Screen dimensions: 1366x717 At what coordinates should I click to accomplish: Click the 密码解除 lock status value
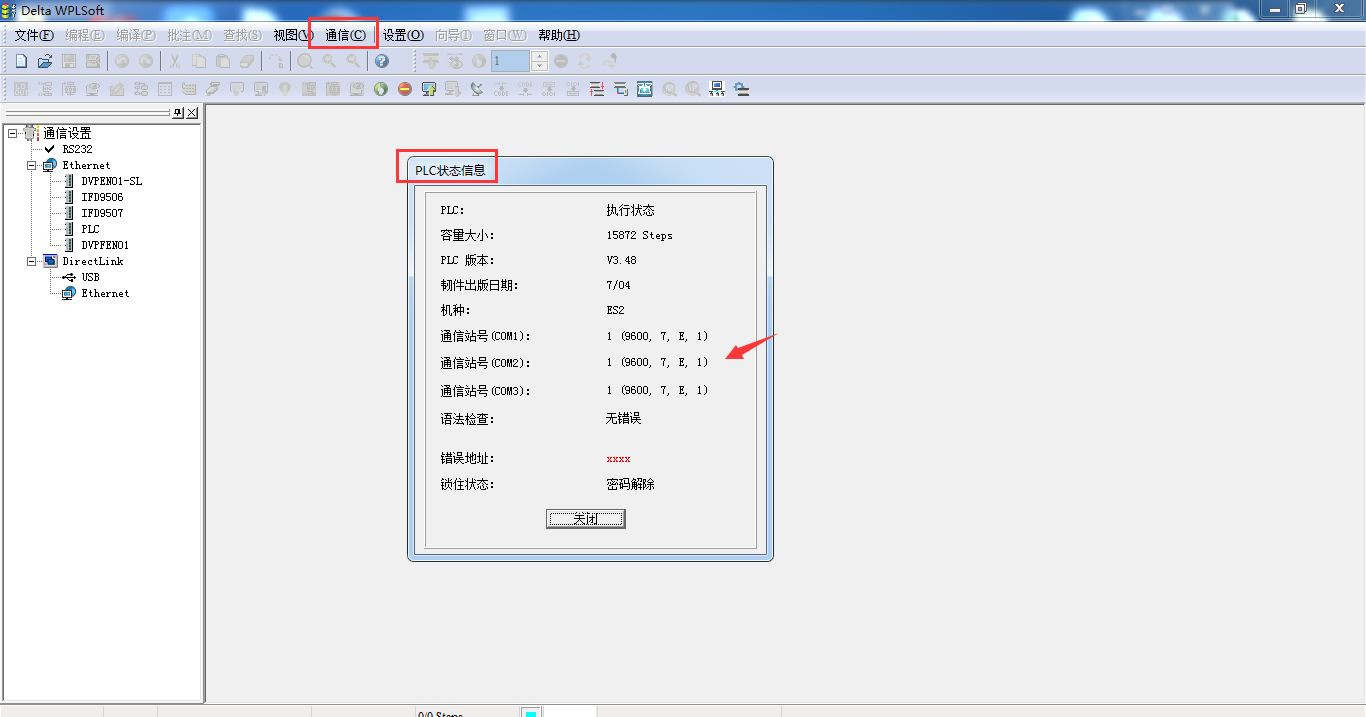coord(630,485)
